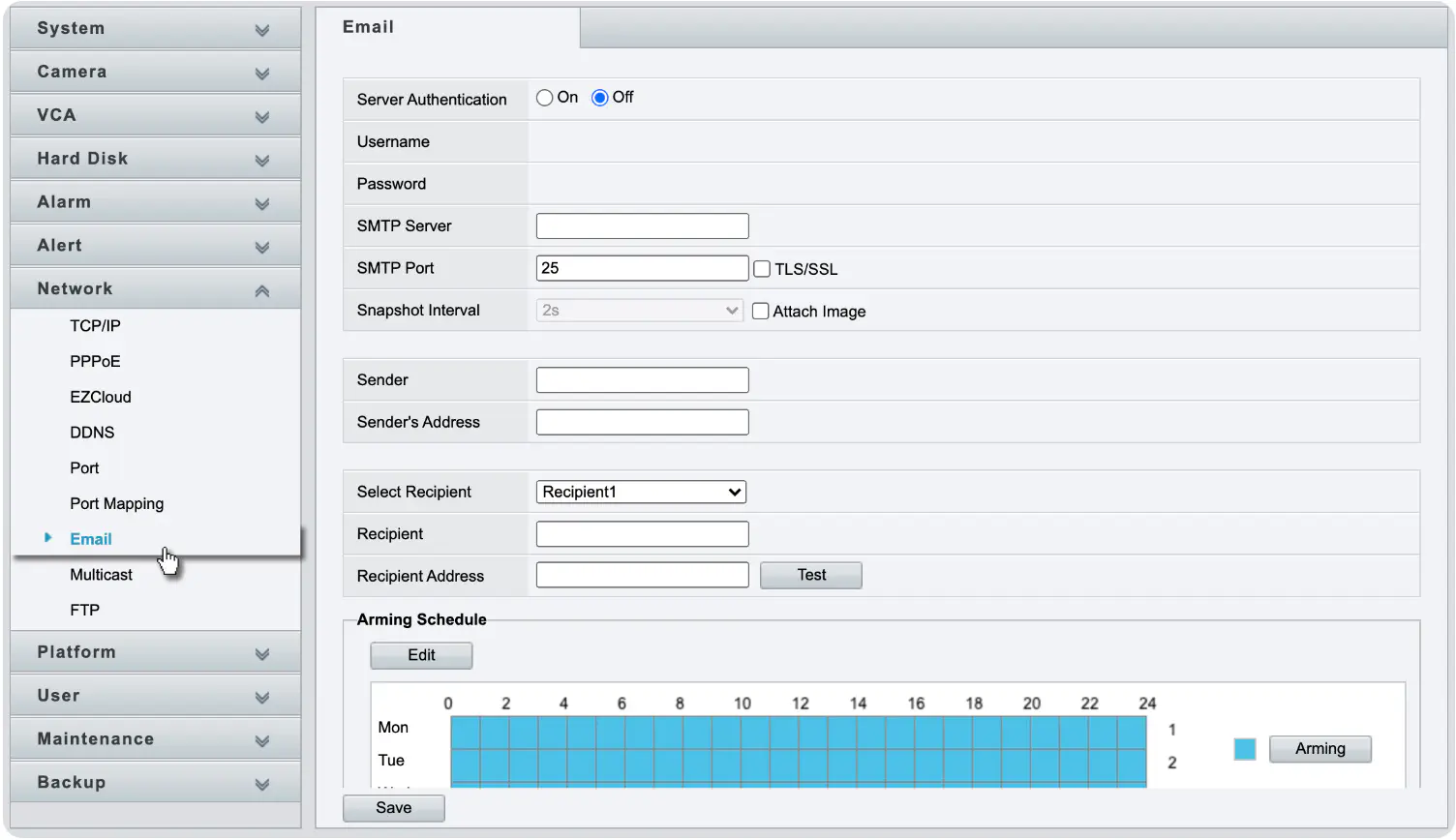Click the SMTP Port field
The width and height of the screenshot is (1456, 840).
[x=642, y=268]
